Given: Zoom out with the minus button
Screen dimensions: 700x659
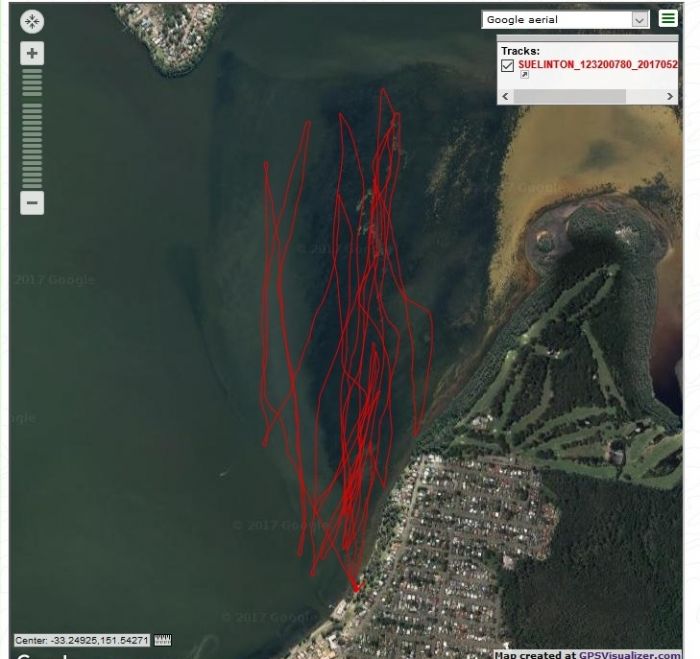Looking at the screenshot, I should (x=32, y=203).
